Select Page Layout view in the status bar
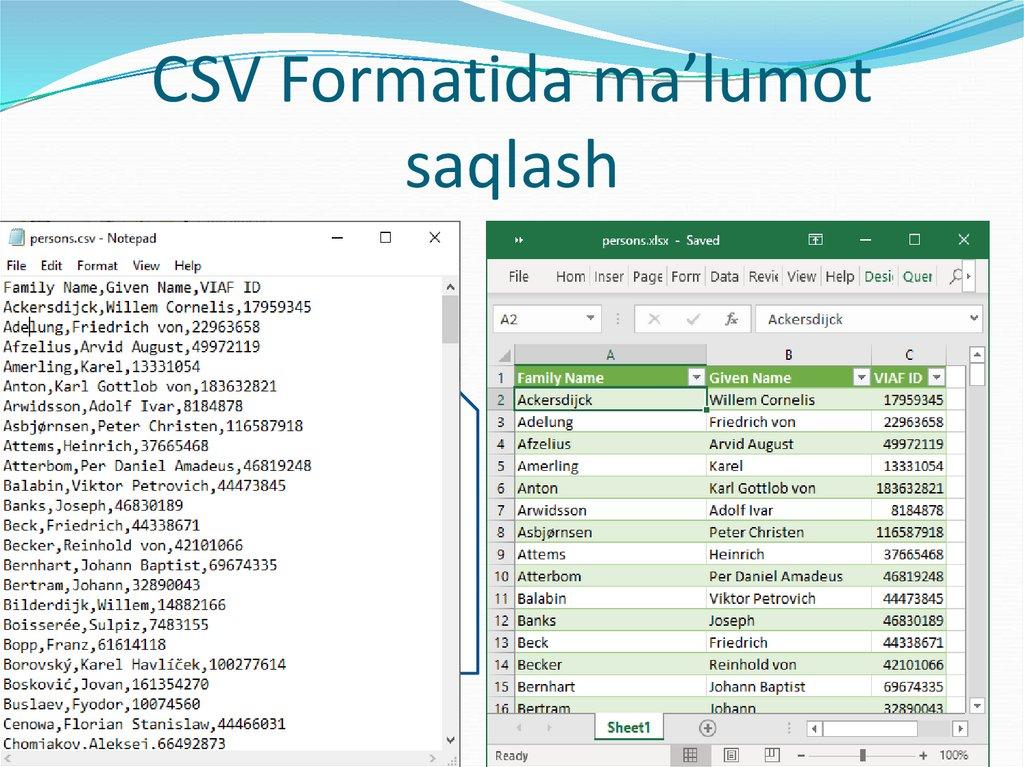1024x767 pixels. 729,755
